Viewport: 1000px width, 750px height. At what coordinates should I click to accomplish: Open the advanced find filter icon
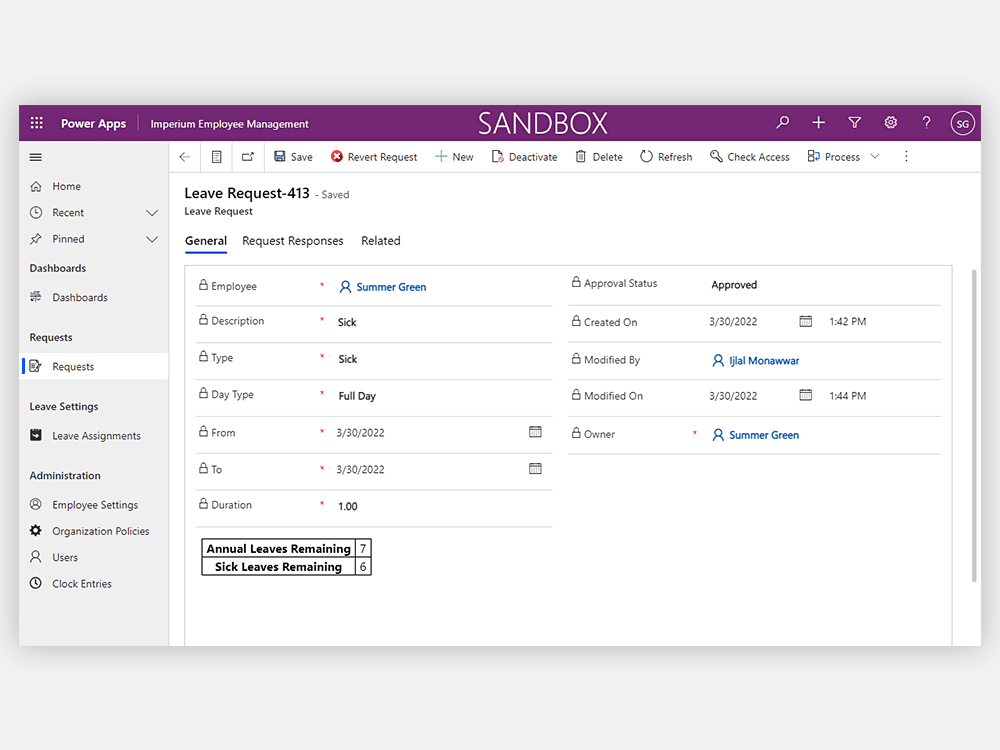(x=855, y=122)
